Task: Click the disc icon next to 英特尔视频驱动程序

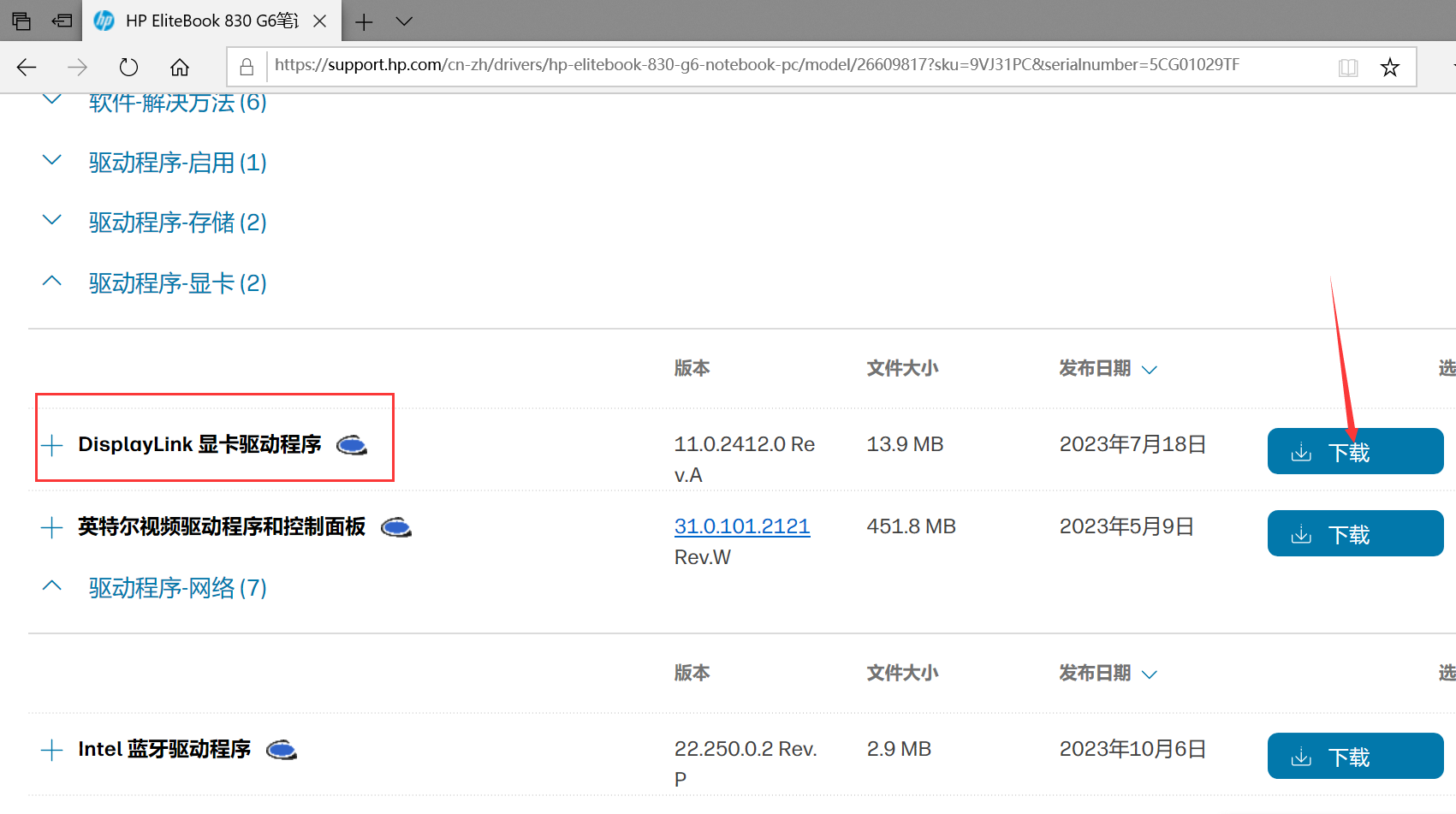Action: coord(395,527)
